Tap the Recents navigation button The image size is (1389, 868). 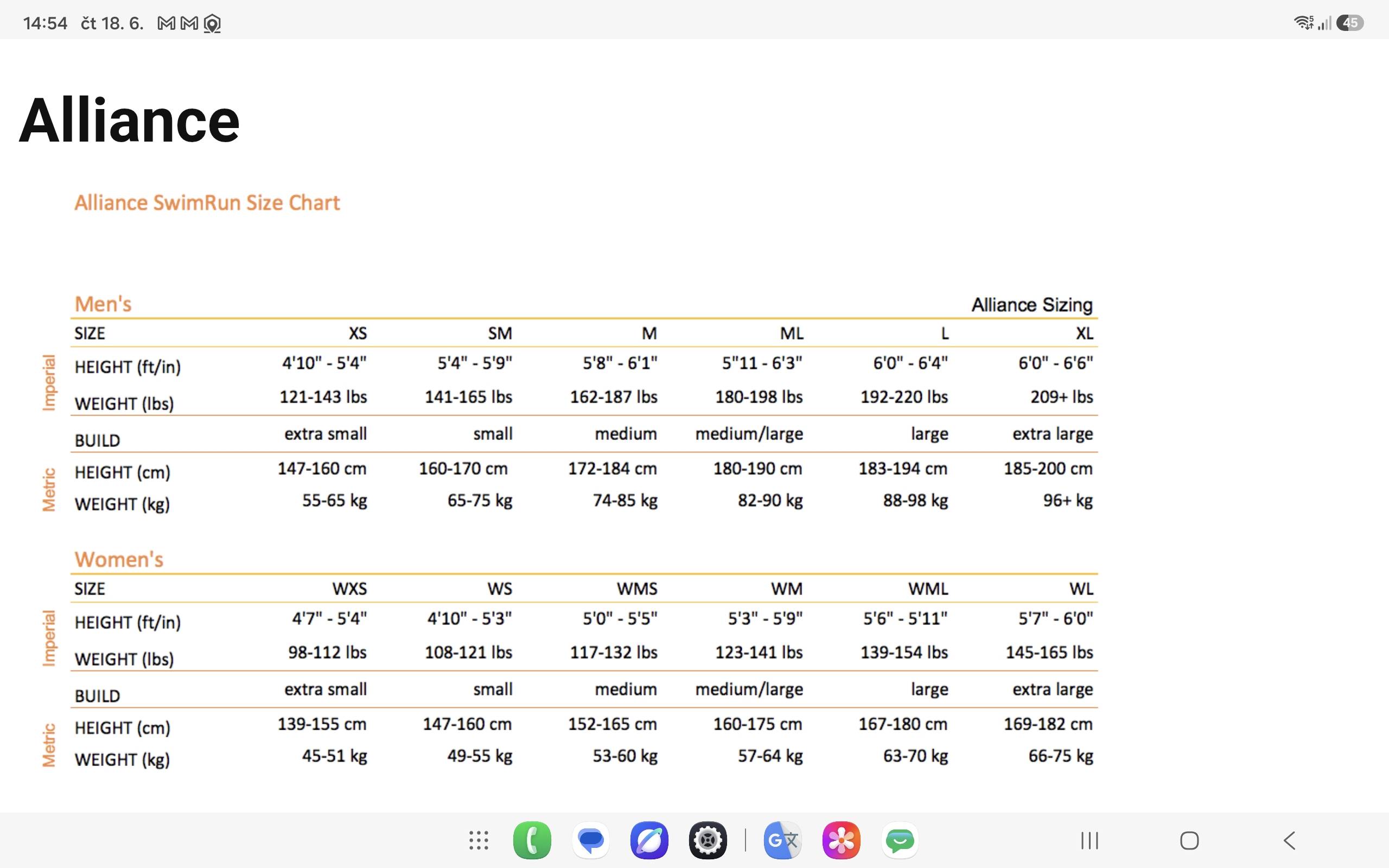pyautogui.click(x=1089, y=840)
